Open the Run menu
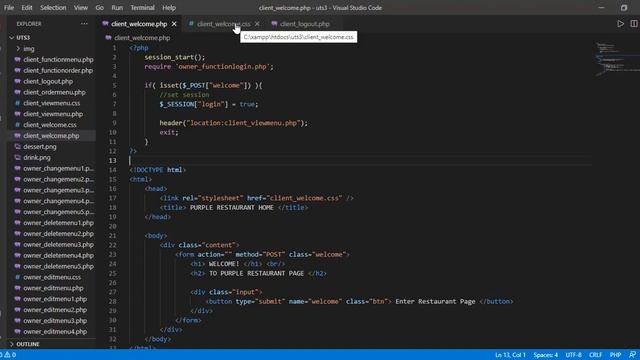Screen dimensions: 640x360 (117, 8)
